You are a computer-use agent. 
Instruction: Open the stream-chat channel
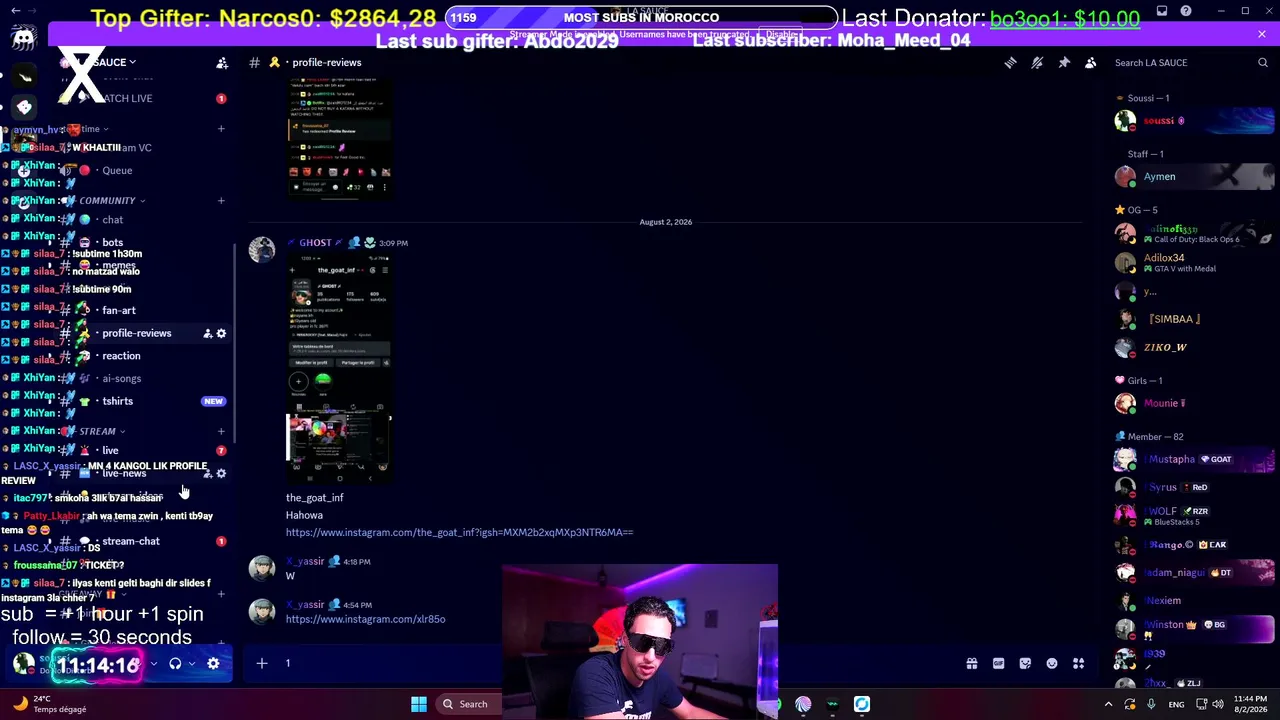(145, 541)
